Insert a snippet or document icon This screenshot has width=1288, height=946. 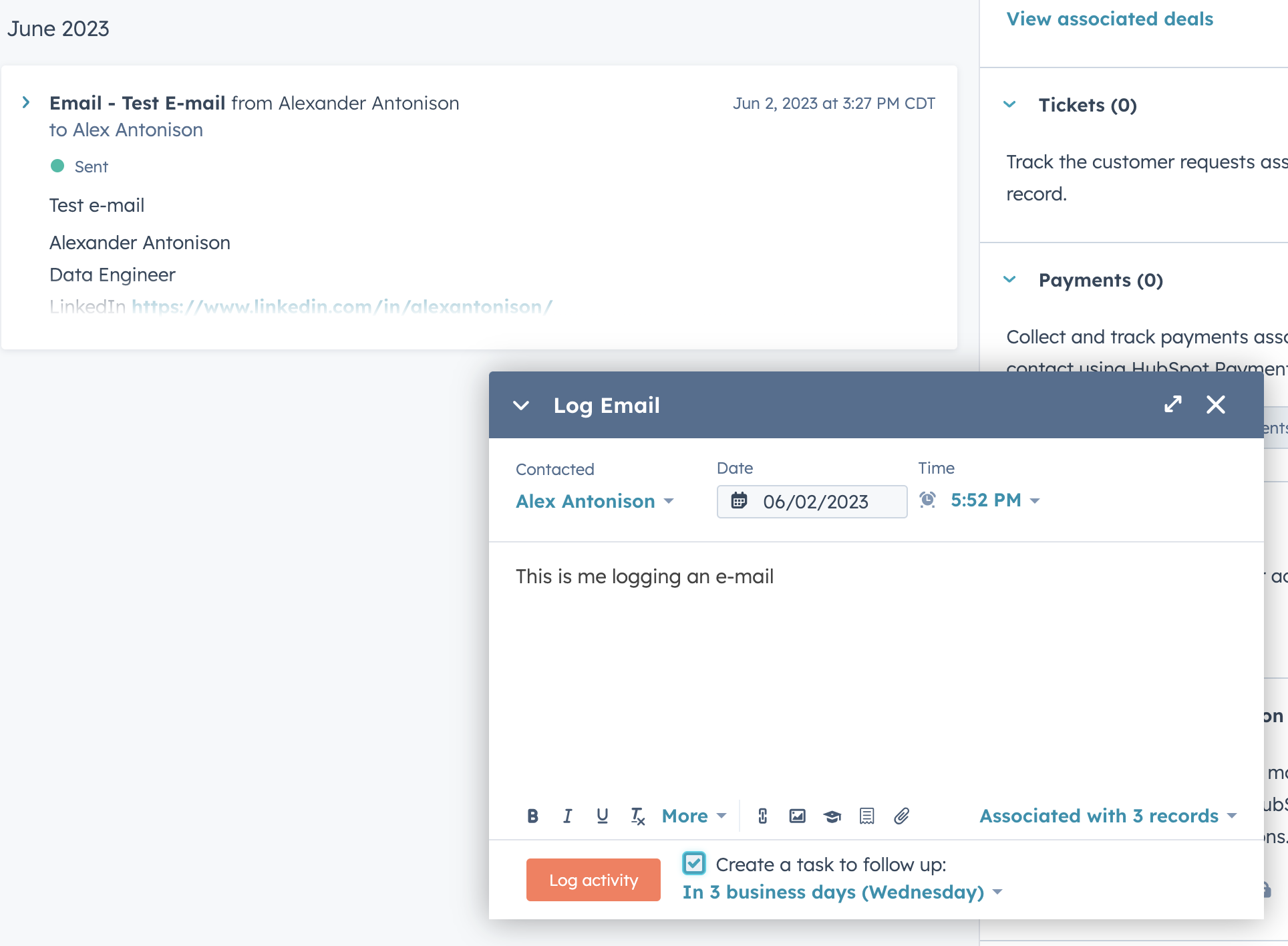(x=866, y=816)
